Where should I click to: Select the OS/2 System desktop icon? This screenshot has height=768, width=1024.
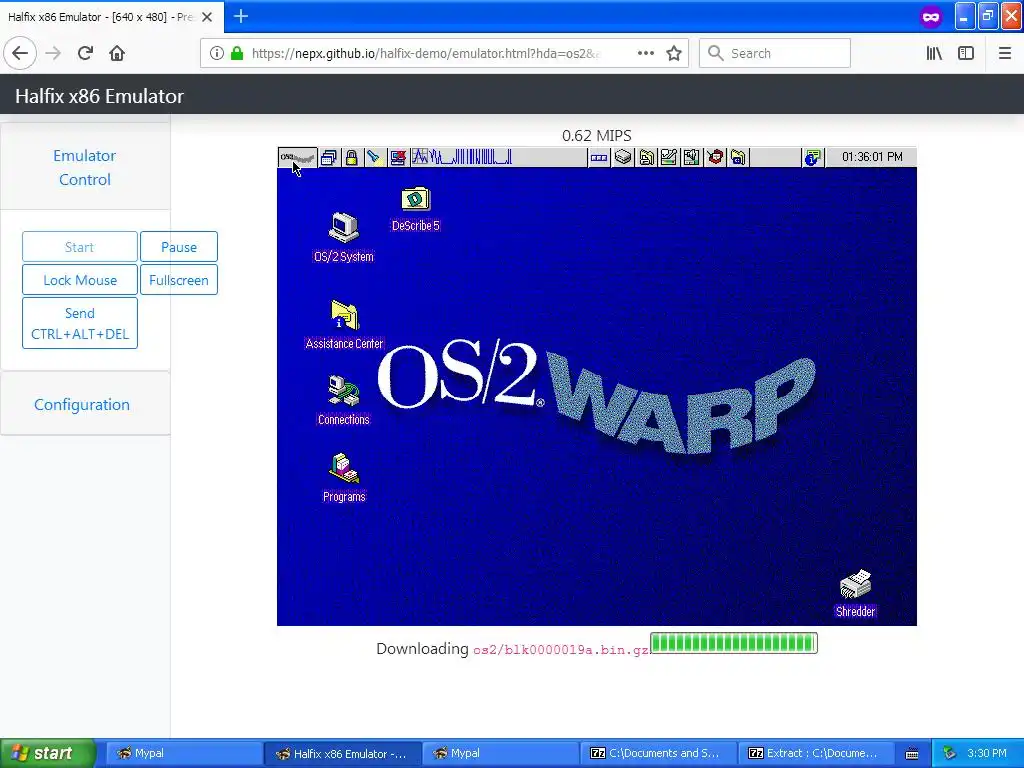[x=344, y=238]
